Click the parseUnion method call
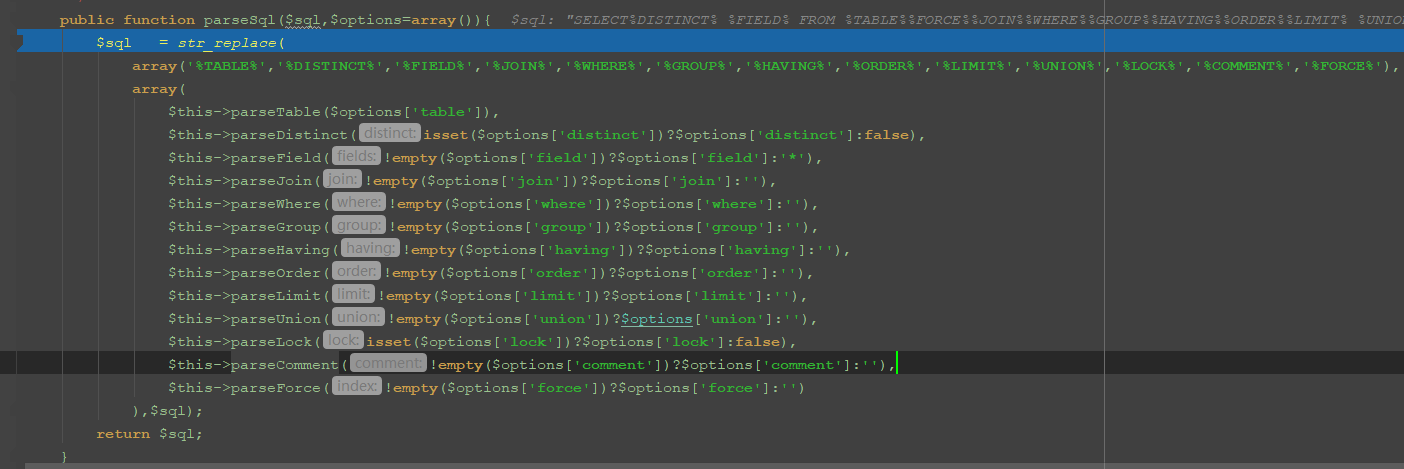Screen dimensions: 1404x469 [276, 319]
